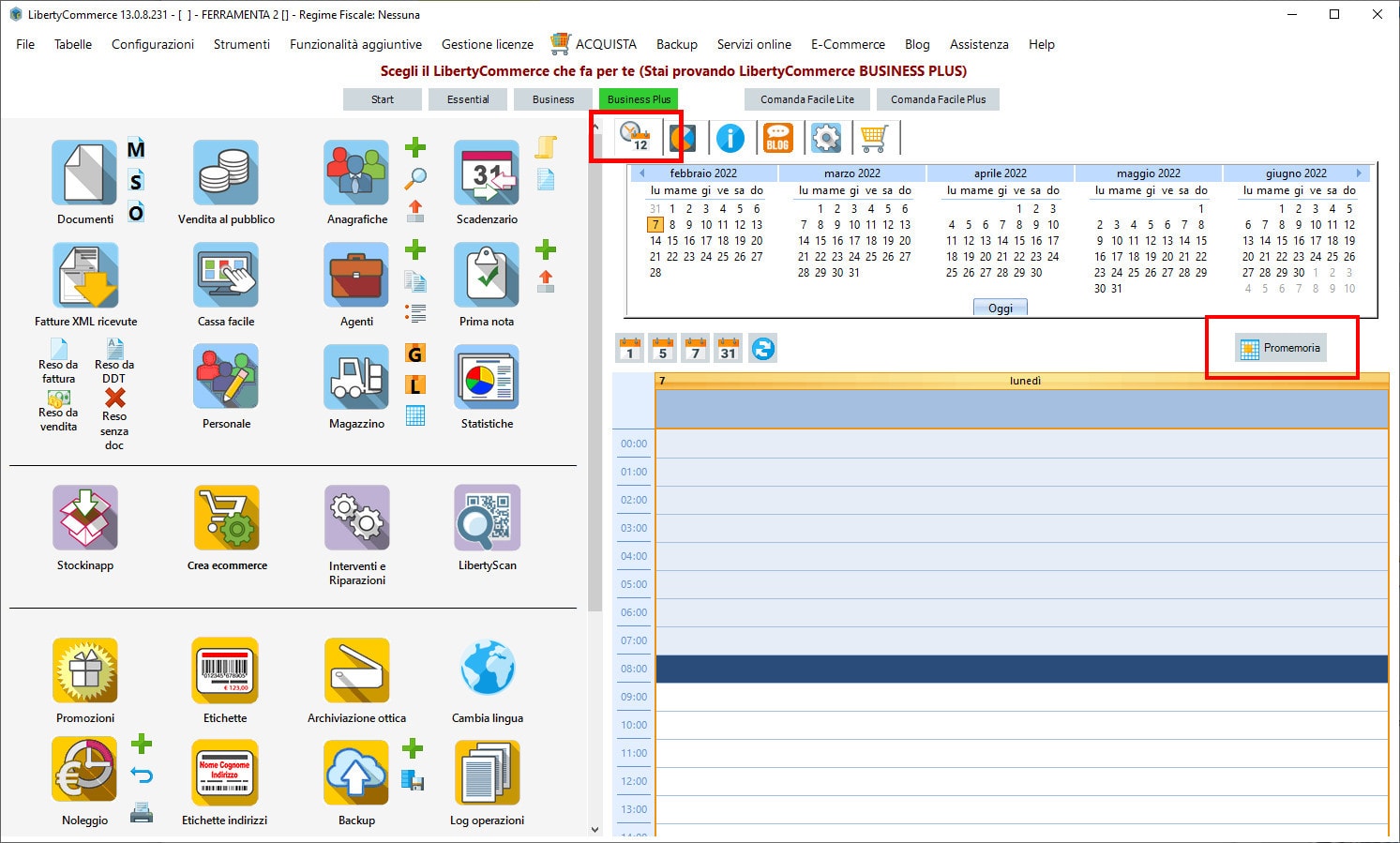
Task: Go to previous month in calendar
Action: tap(642, 173)
